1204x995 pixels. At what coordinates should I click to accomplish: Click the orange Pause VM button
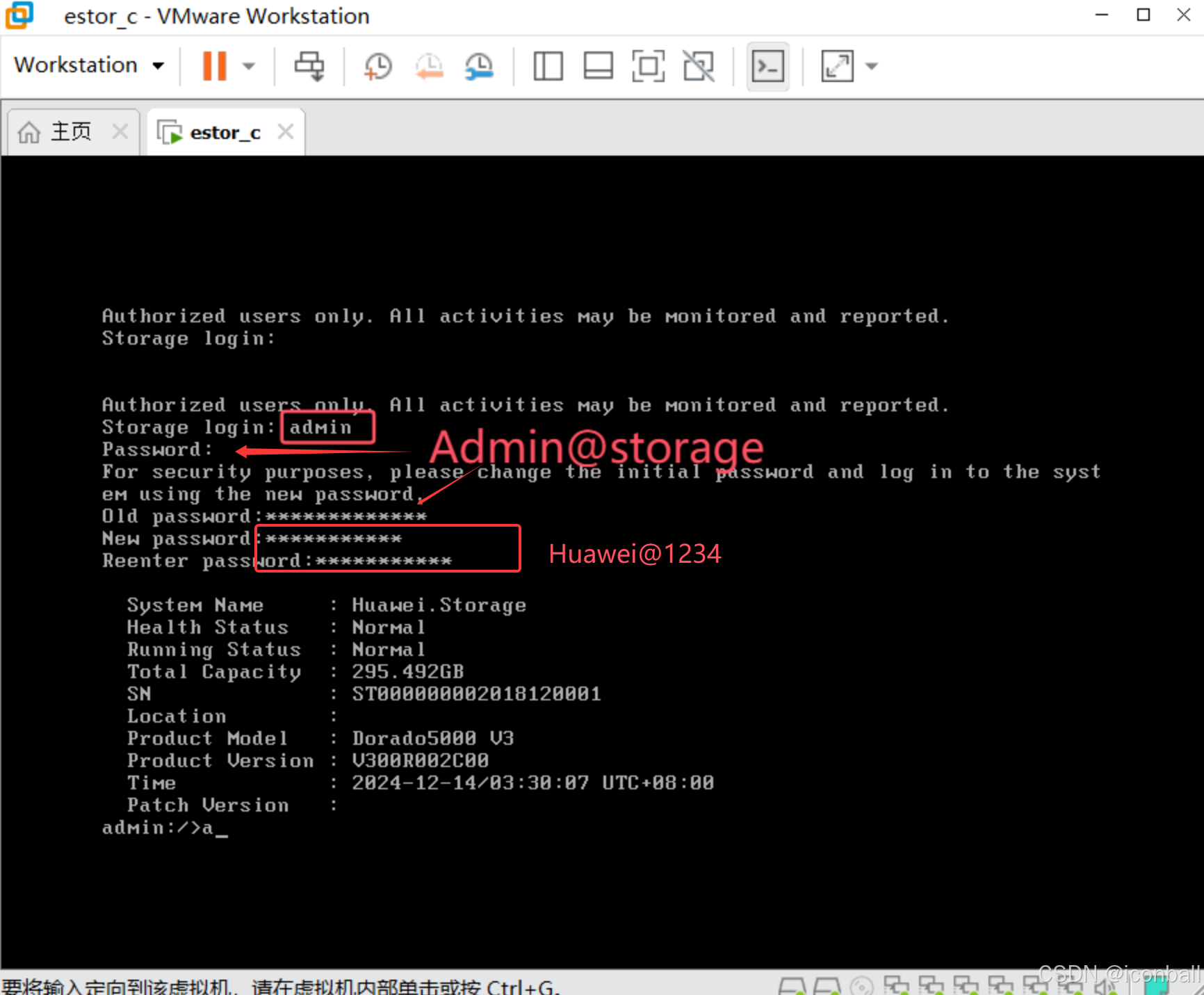214,66
